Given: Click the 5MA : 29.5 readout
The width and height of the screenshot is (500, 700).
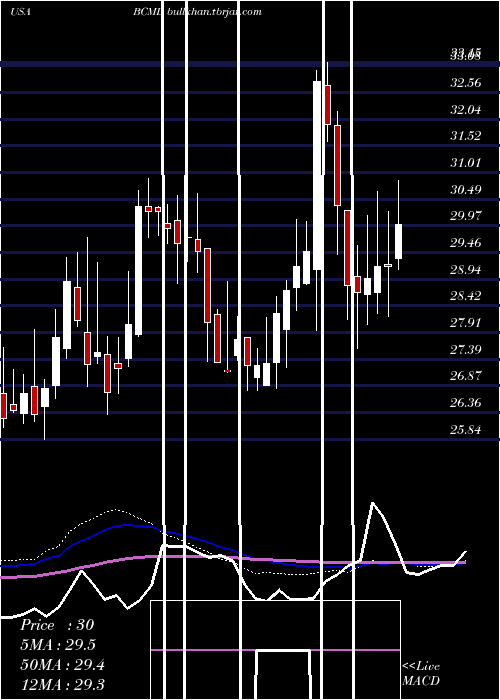Looking at the screenshot, I should (58, 645).
